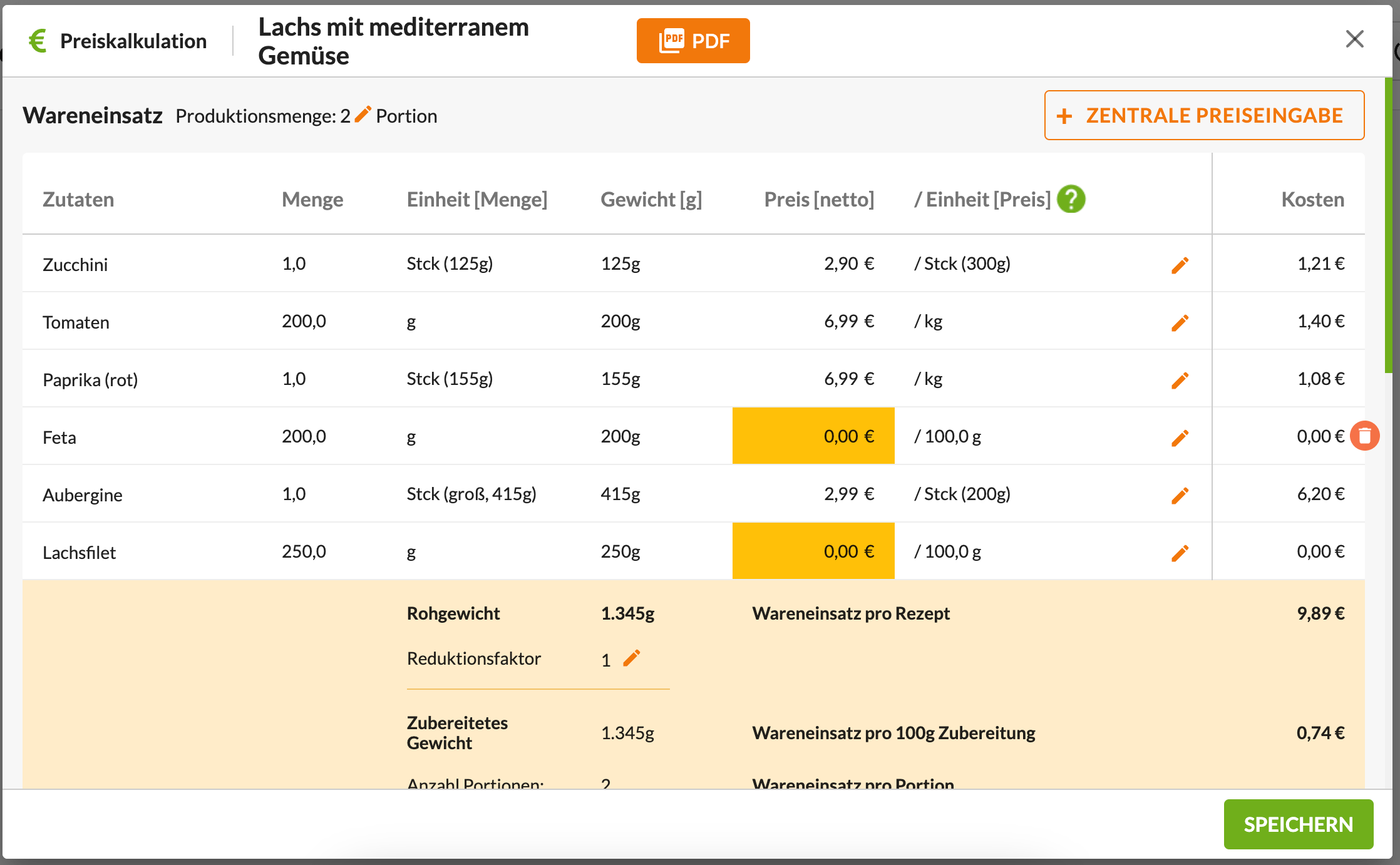Image resolution: width=1400 pixels, height=865 pixels.
Task: Export the calculation as PDF
Action: [x=693, y=41]
